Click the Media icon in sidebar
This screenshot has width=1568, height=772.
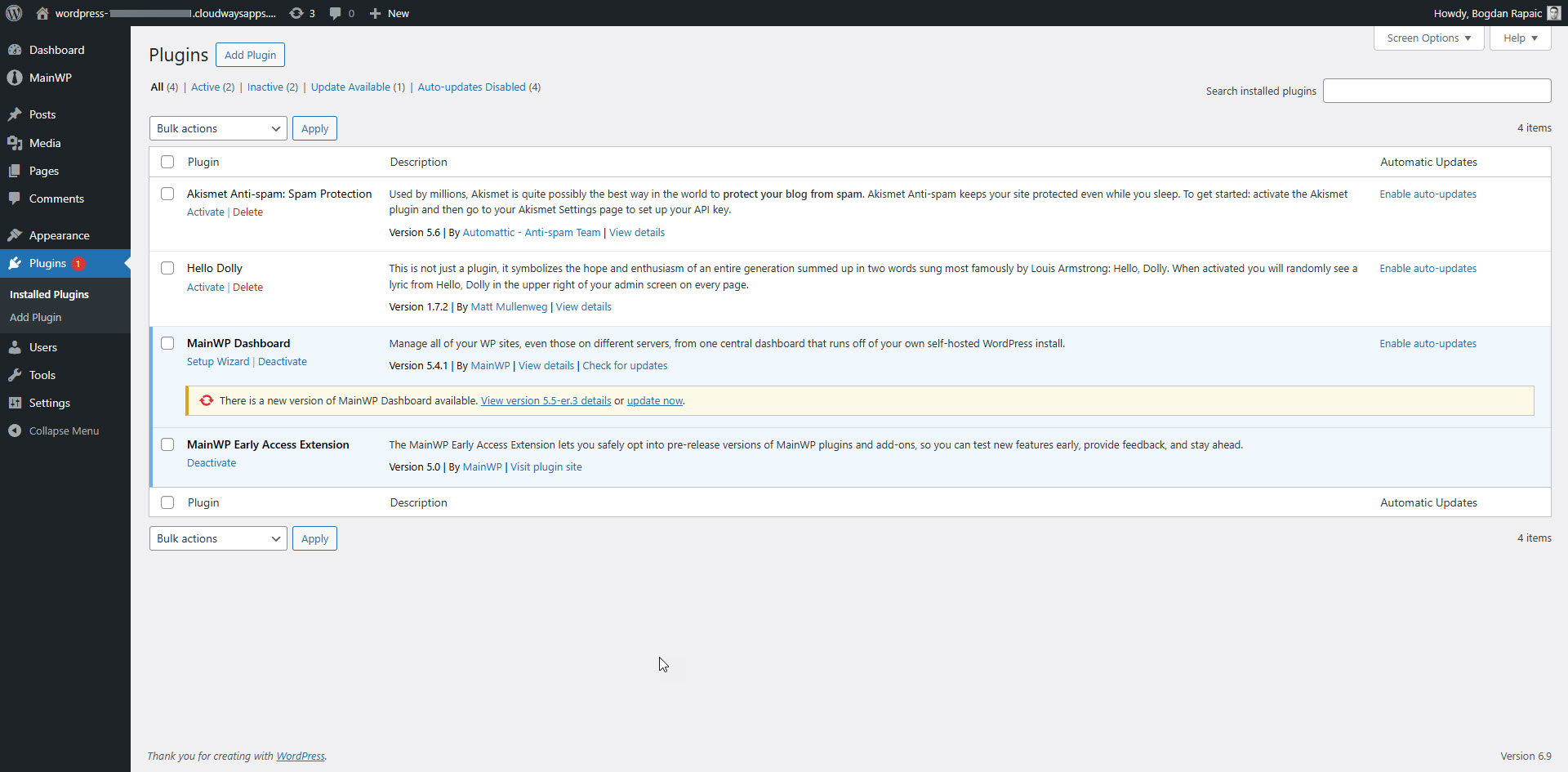click(x=15, y=143)
